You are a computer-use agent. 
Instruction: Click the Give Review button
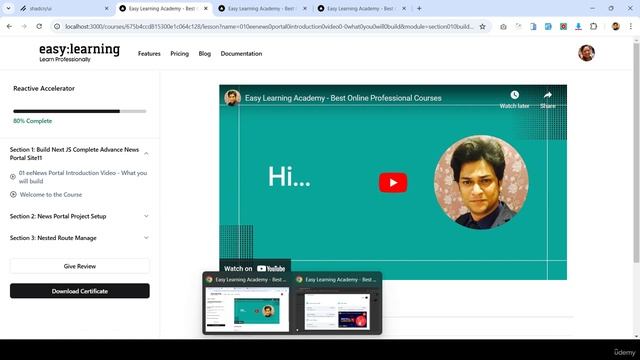pyautogui.click(x=80, y=266)
